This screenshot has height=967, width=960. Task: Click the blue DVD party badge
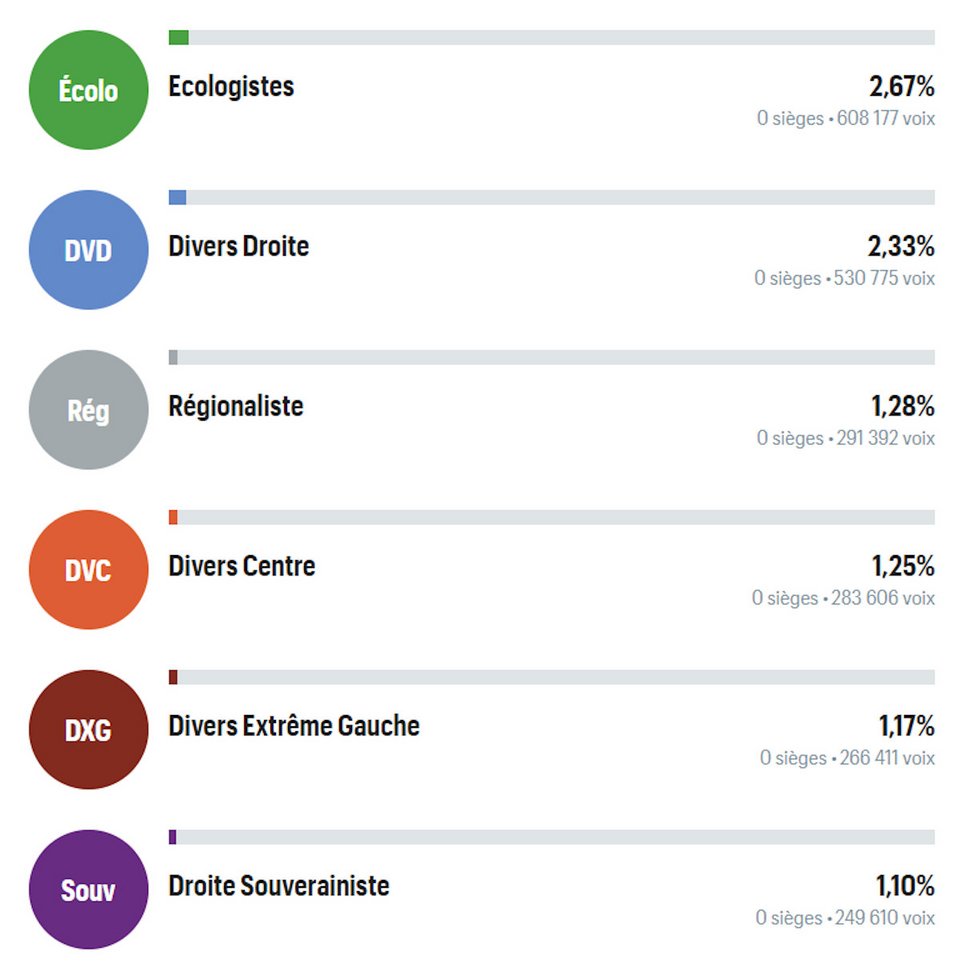pos(88,250)
